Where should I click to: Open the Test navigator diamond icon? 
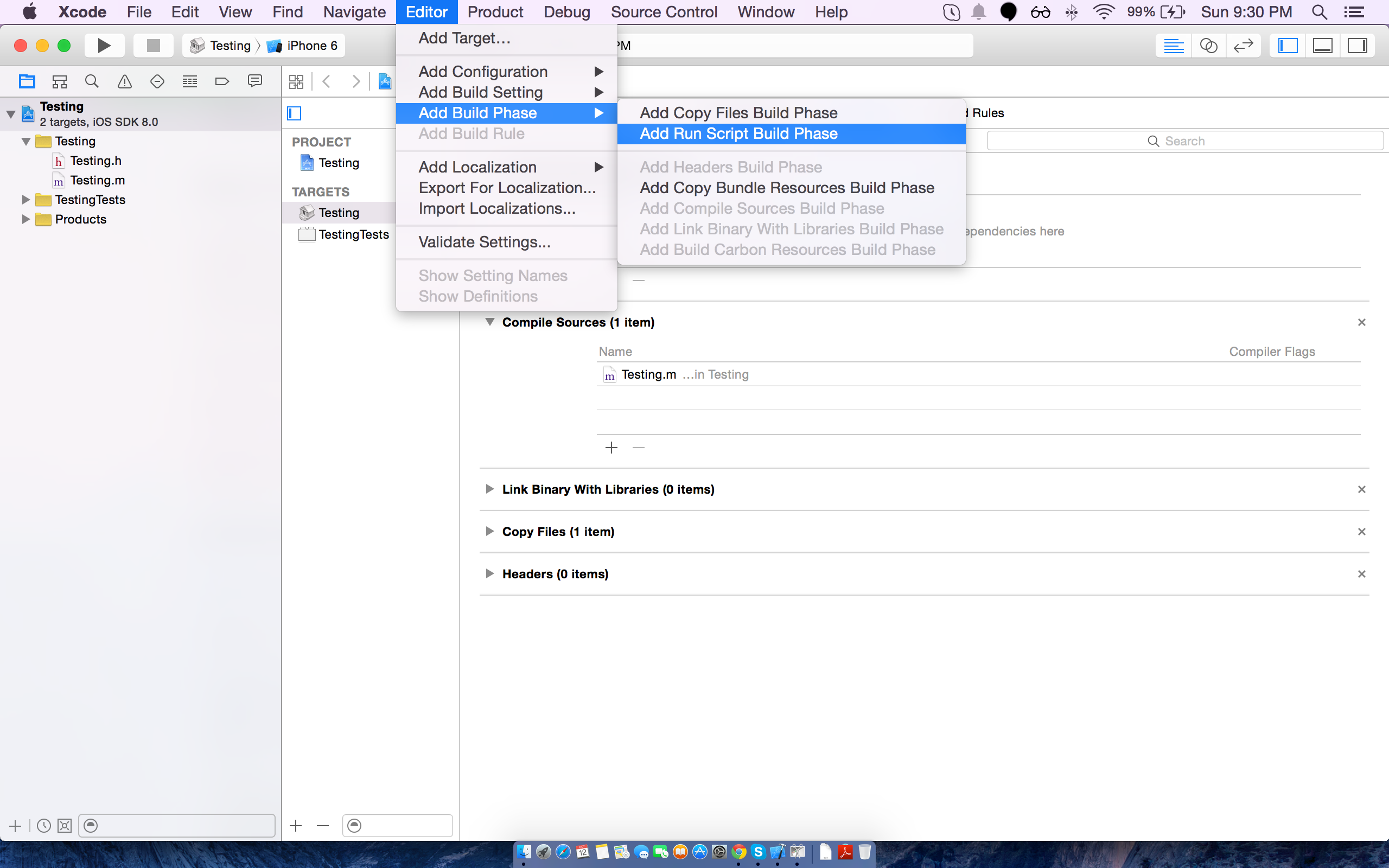[157, 81]
